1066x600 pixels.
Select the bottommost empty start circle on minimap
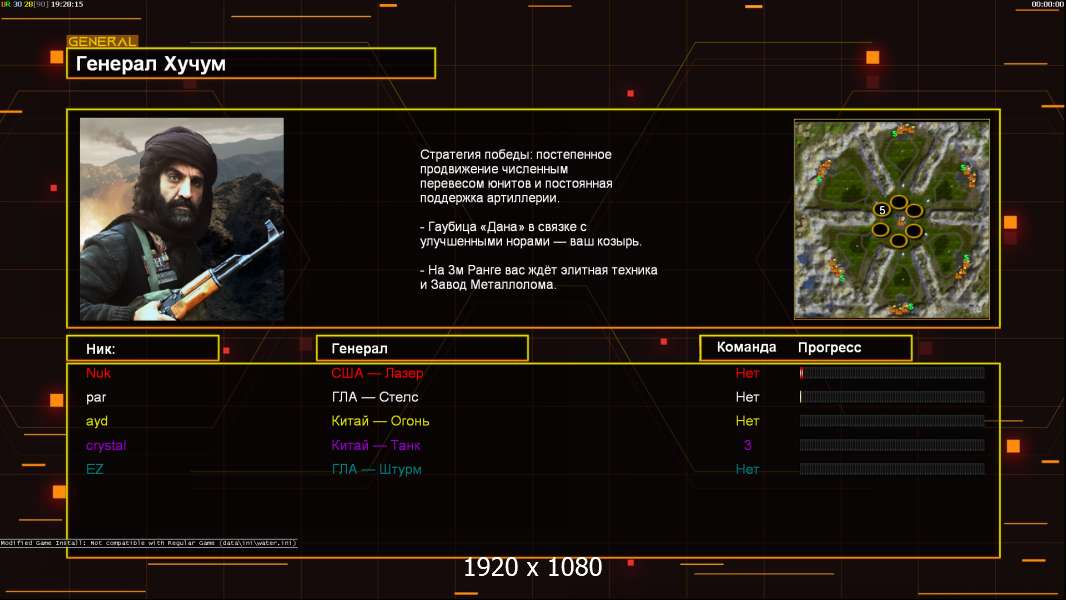pyautogui.click(x=899, y=240)
